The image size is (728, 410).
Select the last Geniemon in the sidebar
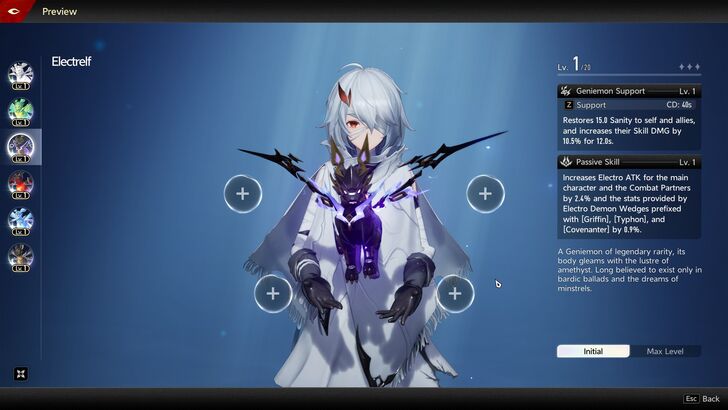[x=20, y=257]
